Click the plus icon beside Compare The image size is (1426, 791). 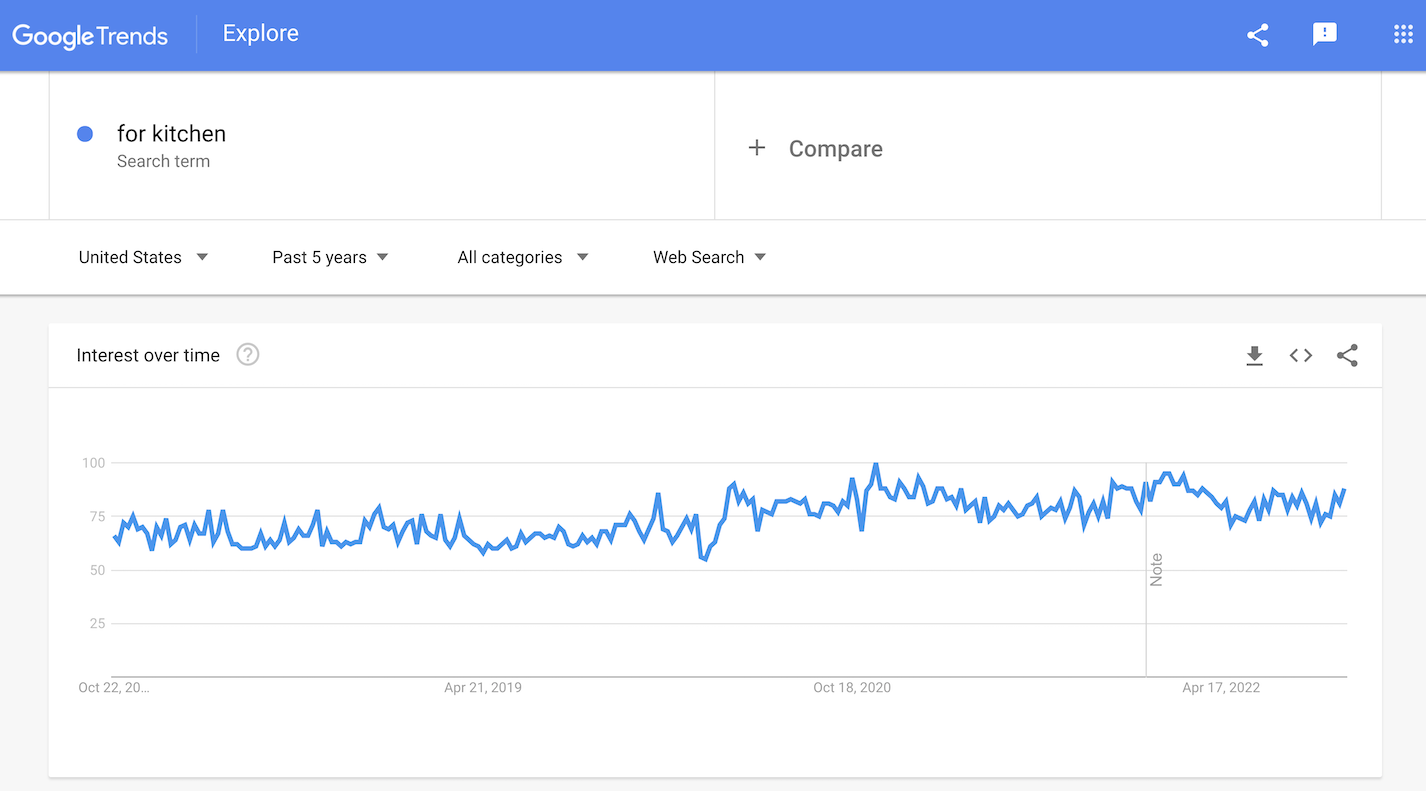point(757,148)
